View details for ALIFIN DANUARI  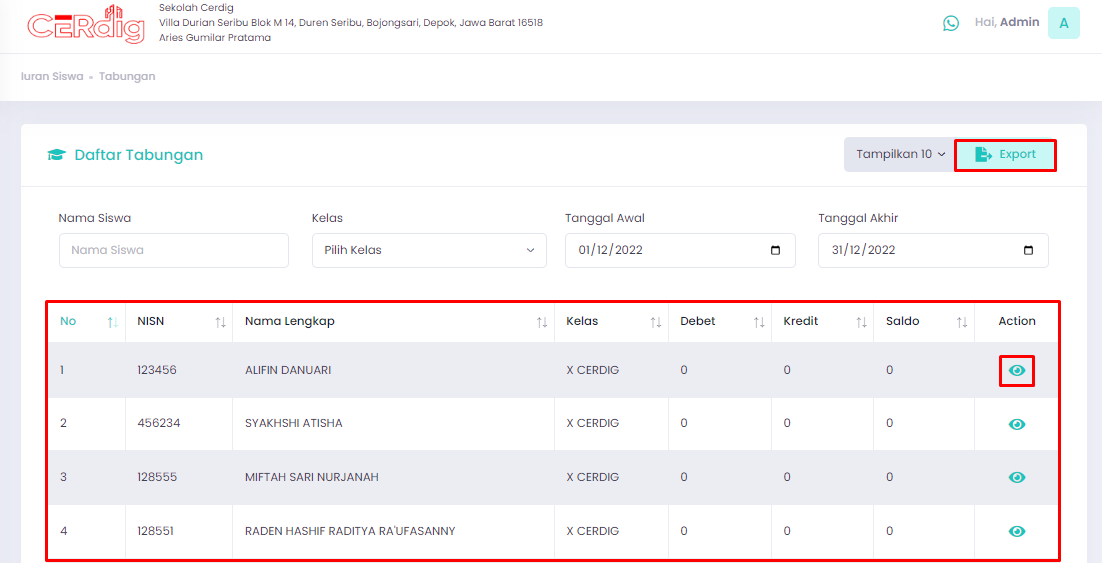click(1016, 370)
